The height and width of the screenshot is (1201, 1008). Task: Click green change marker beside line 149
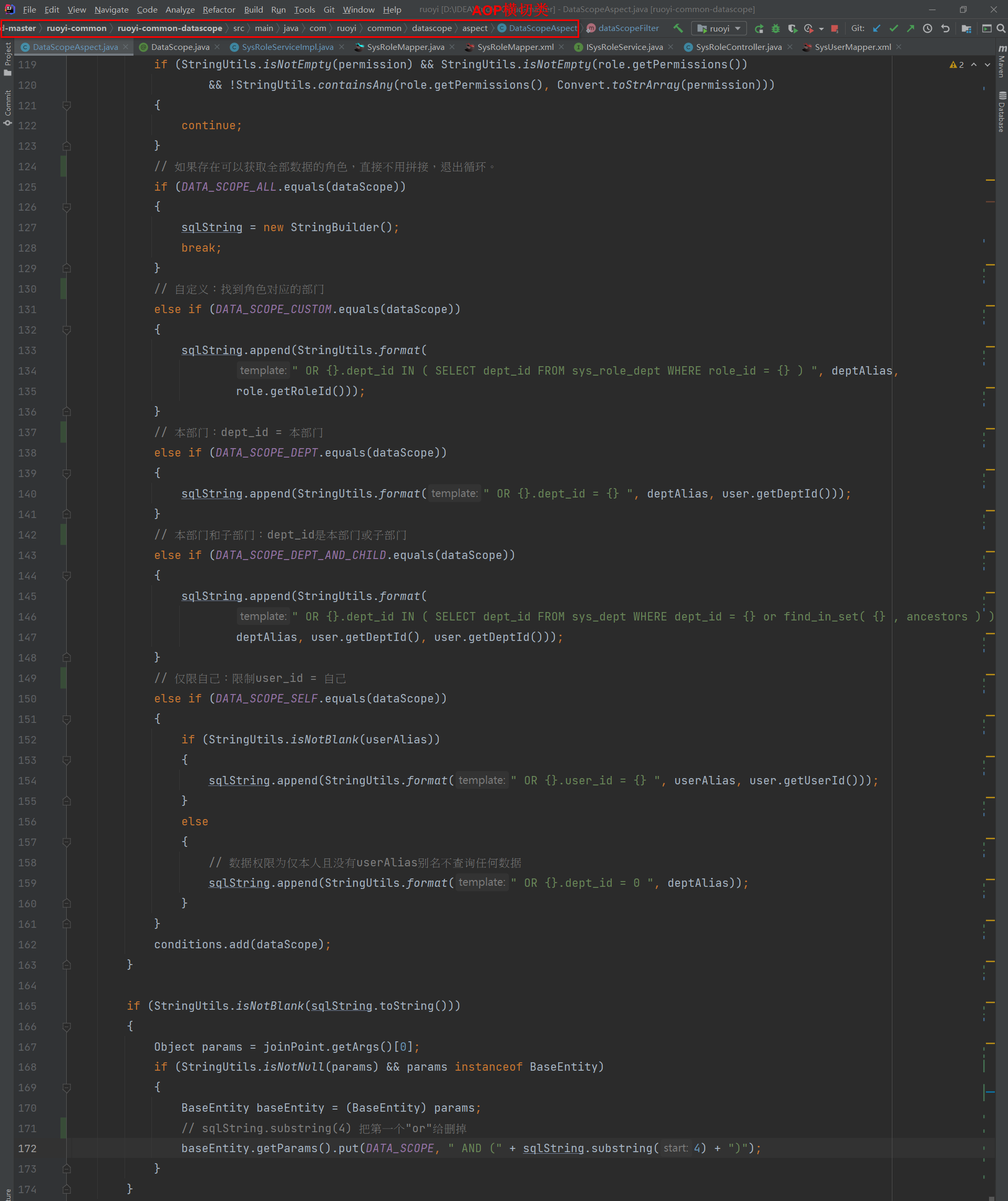pyautogui.click(x=64, y=678)
